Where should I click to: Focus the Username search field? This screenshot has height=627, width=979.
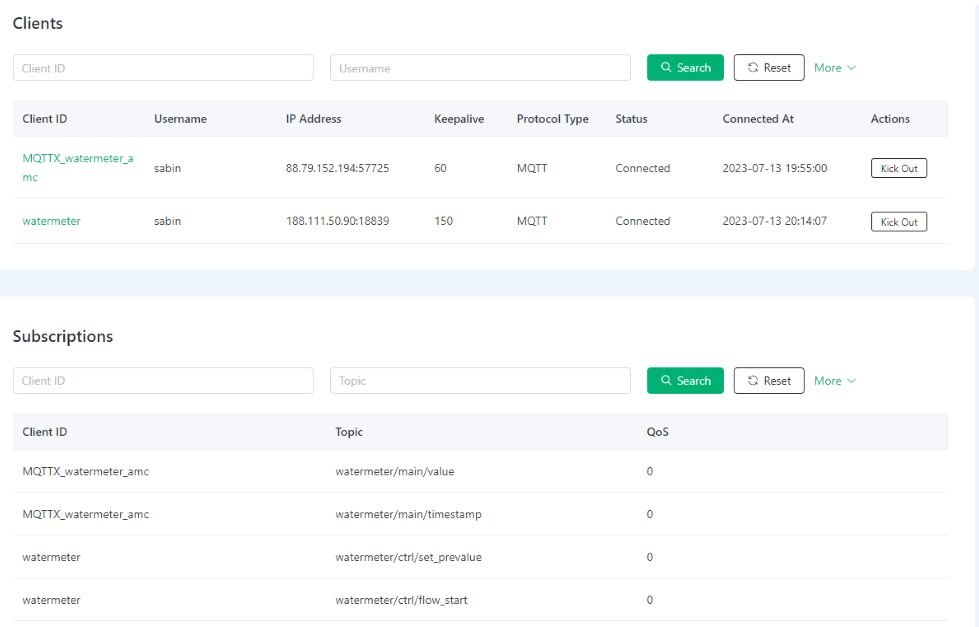coord(480,68)
